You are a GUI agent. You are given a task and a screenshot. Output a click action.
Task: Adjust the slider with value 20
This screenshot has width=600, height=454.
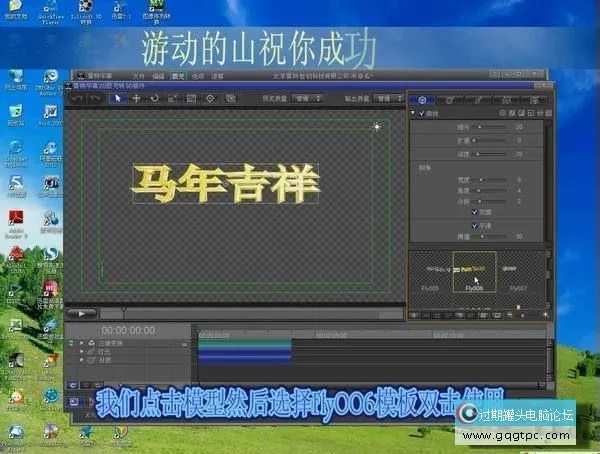click(x=489, y=127)
